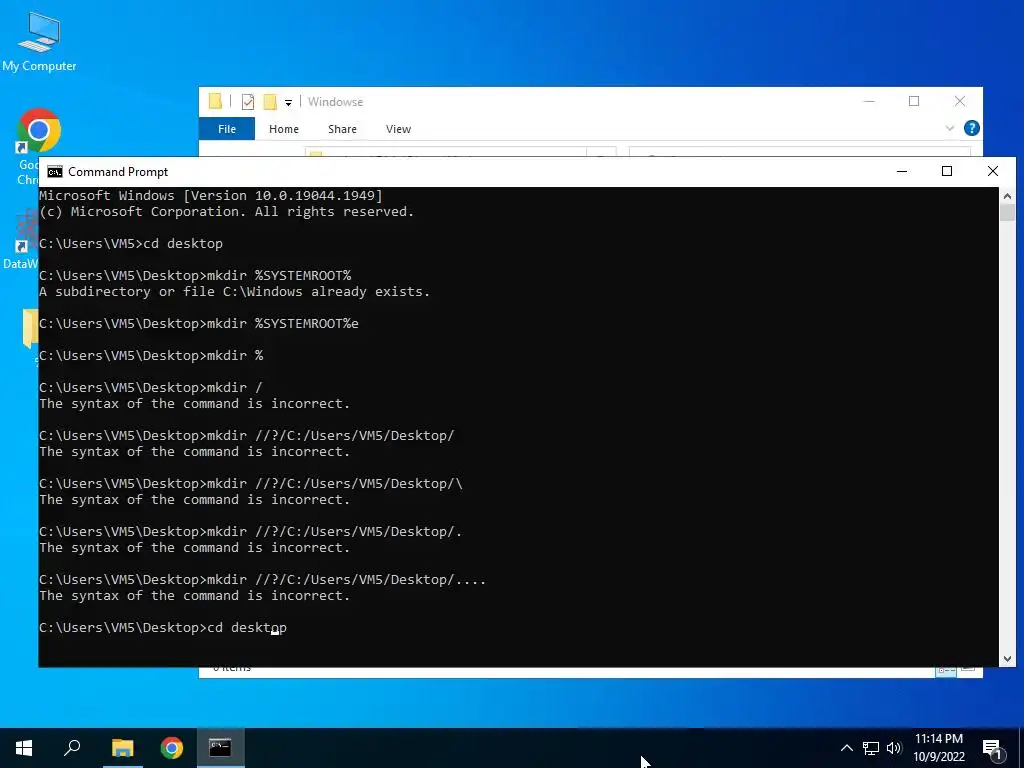Switch to Home ribbon tab
This screenshot has width=1024, height=768.
(x=283, y=129)
